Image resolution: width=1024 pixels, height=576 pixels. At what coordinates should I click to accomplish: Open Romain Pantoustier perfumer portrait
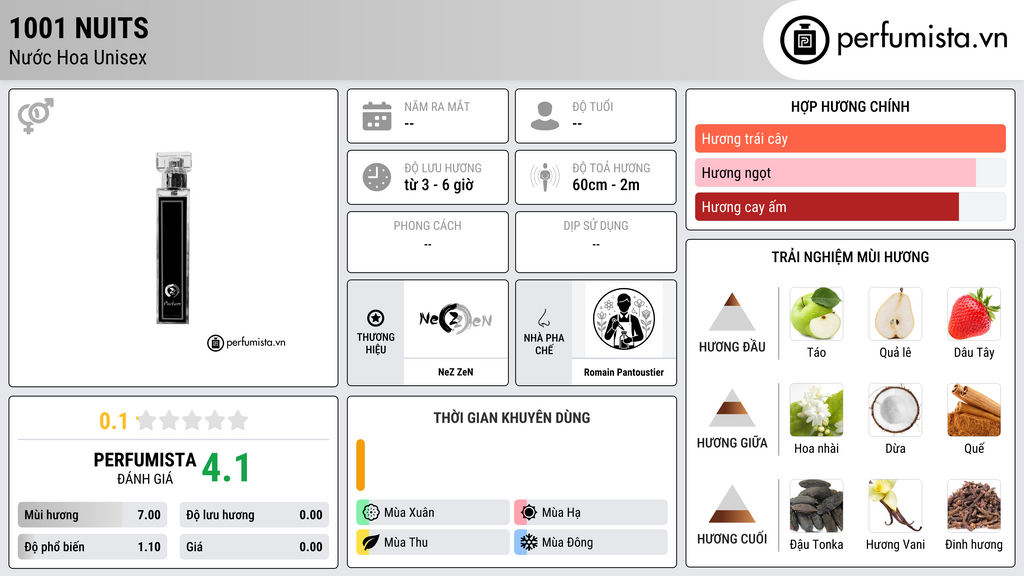tap(624, 319)
